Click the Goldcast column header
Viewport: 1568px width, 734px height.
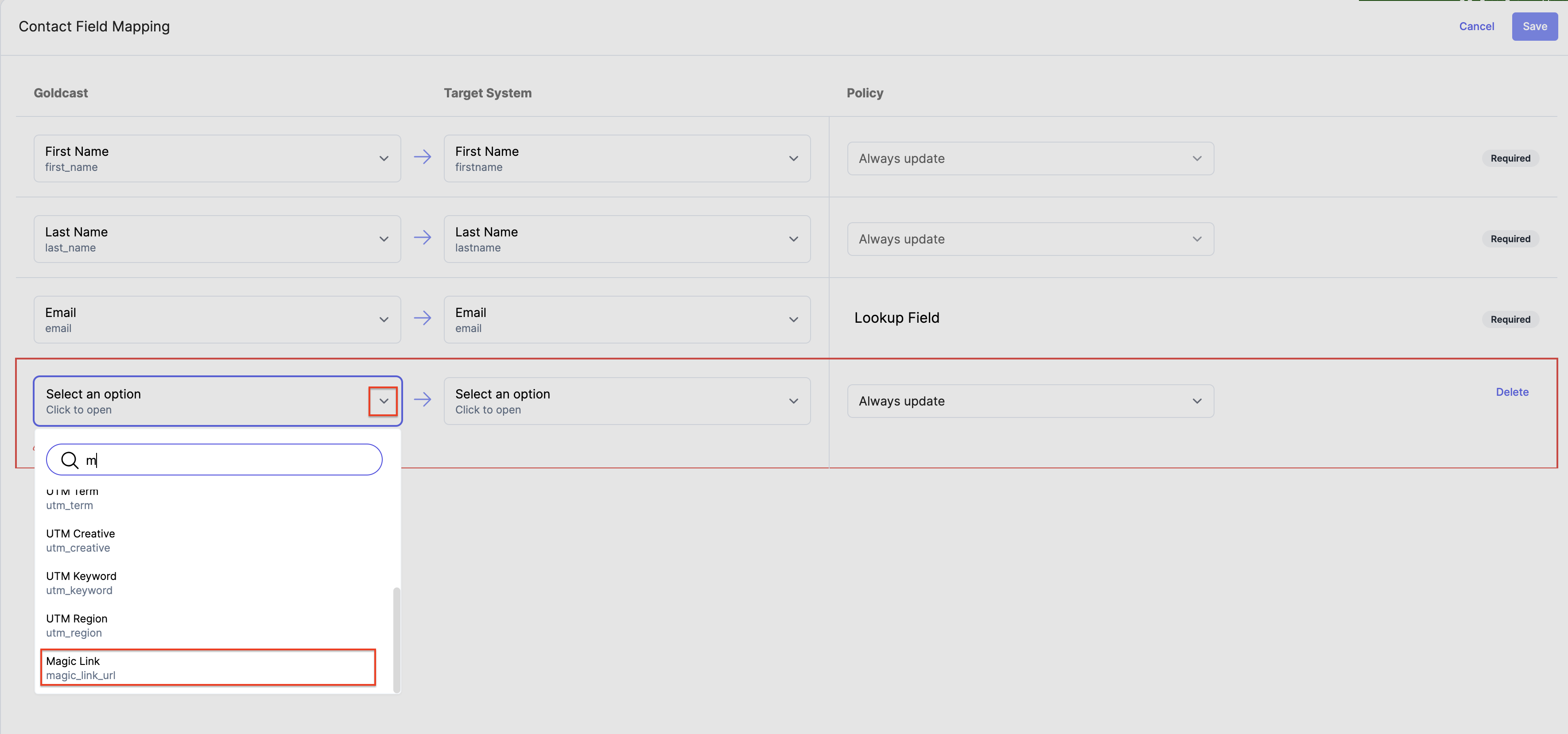61,93
